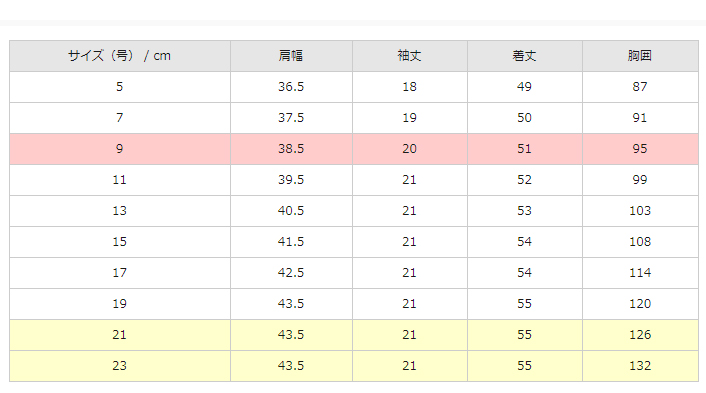Screen dimensions: 706x393
Task: Select chest value 114 in size 17 row
Action: (x=640, y=273)
